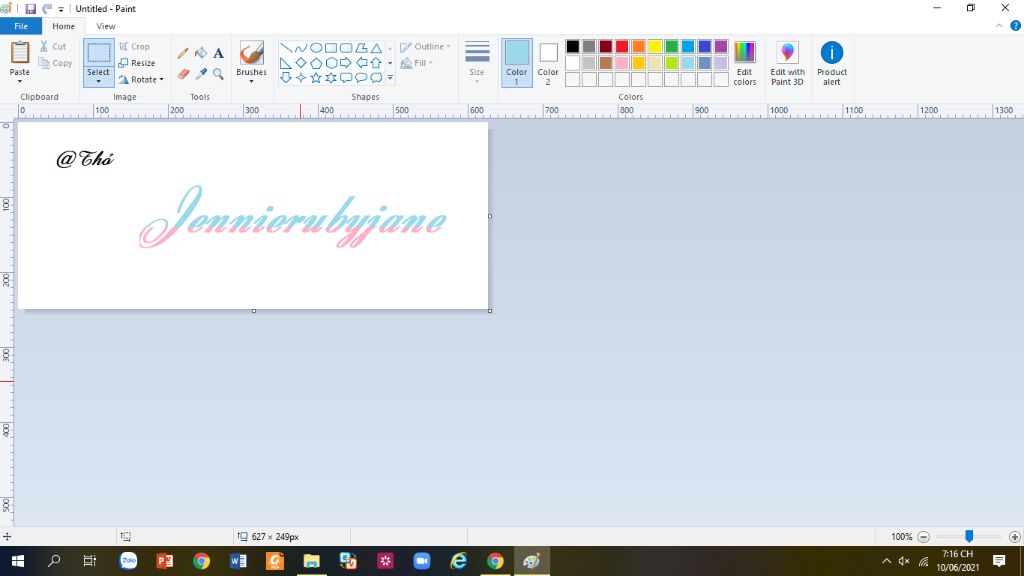Pick the Eraser tool
1024x576 pixels.
tap(184, 74)
